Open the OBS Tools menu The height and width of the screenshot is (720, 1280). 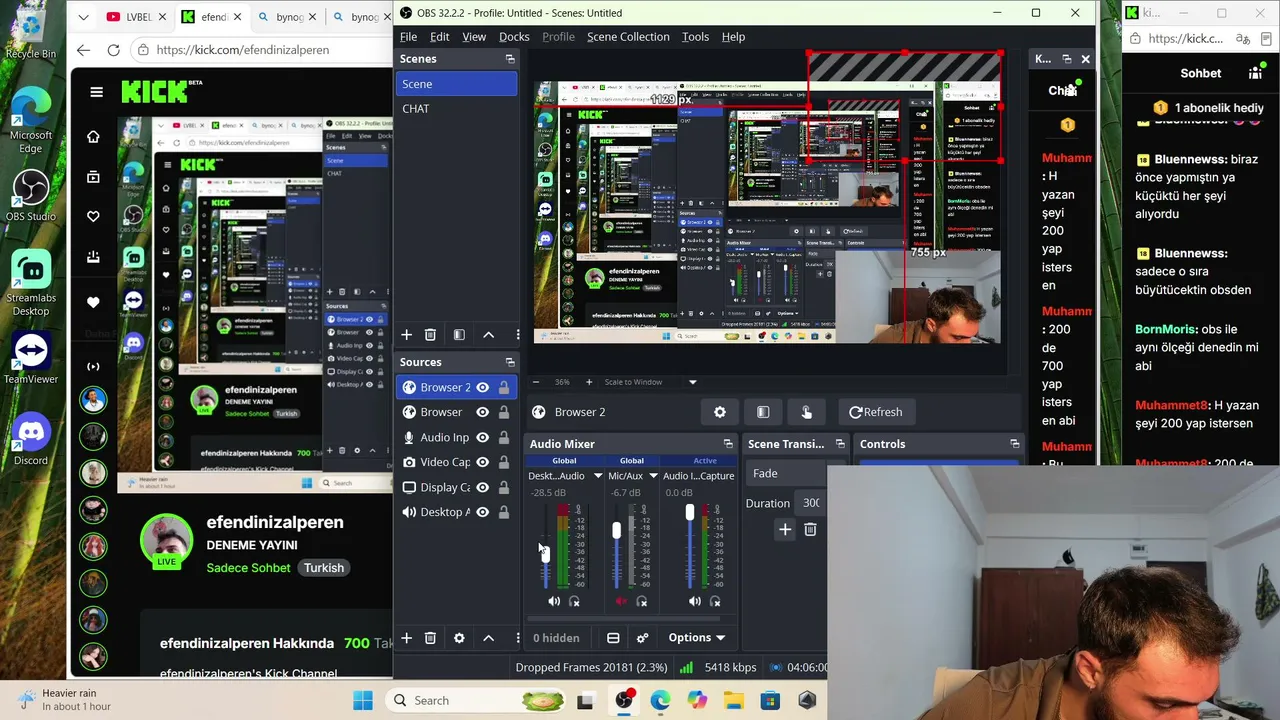tap(695, 37)
